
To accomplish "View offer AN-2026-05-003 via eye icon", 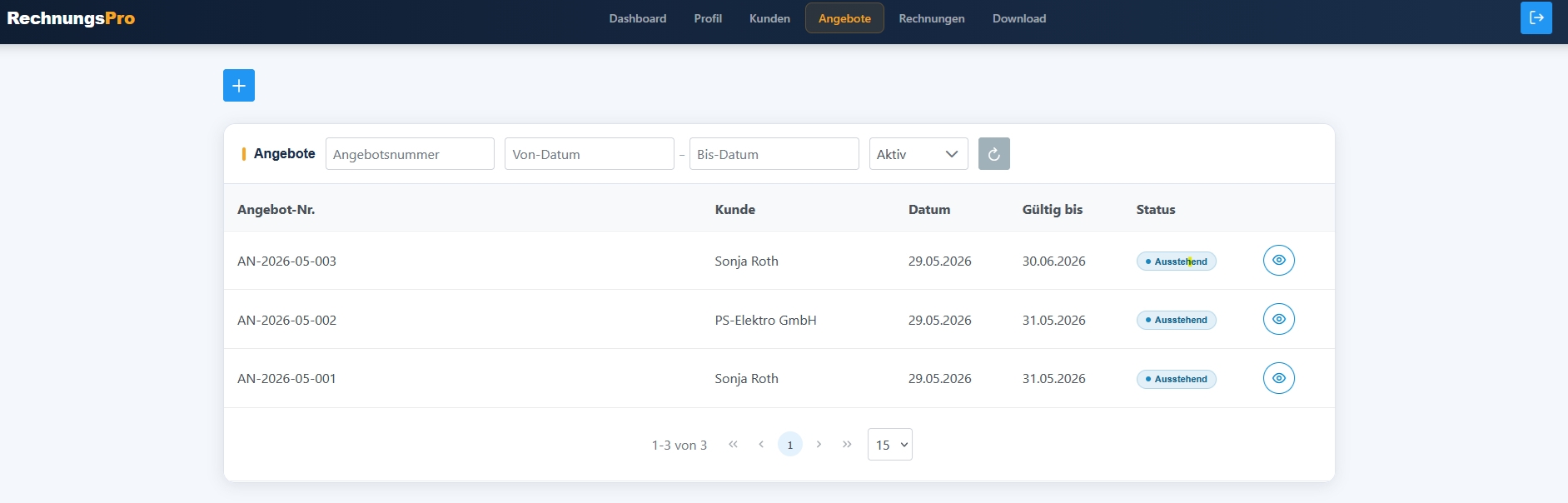I will (1279, 261).
